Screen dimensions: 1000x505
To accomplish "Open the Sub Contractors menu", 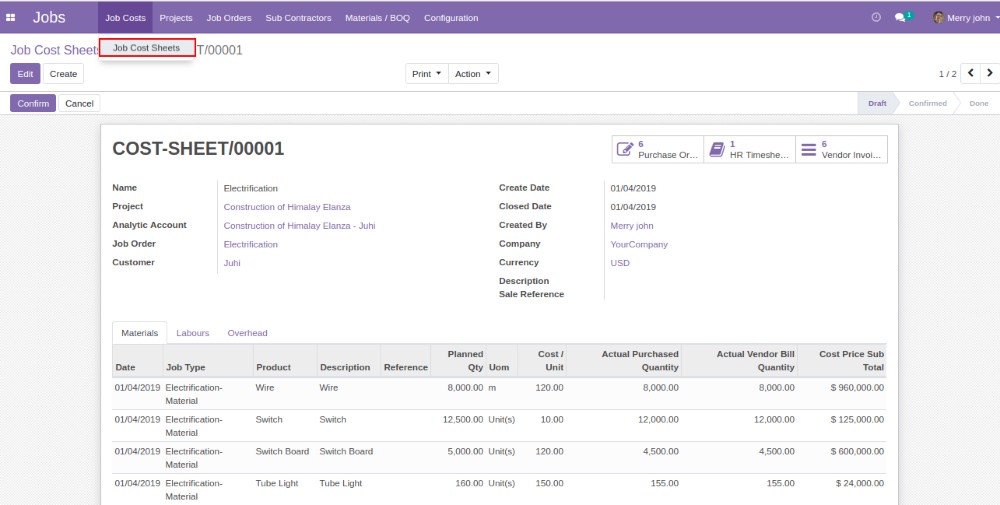I will point(298,18).
